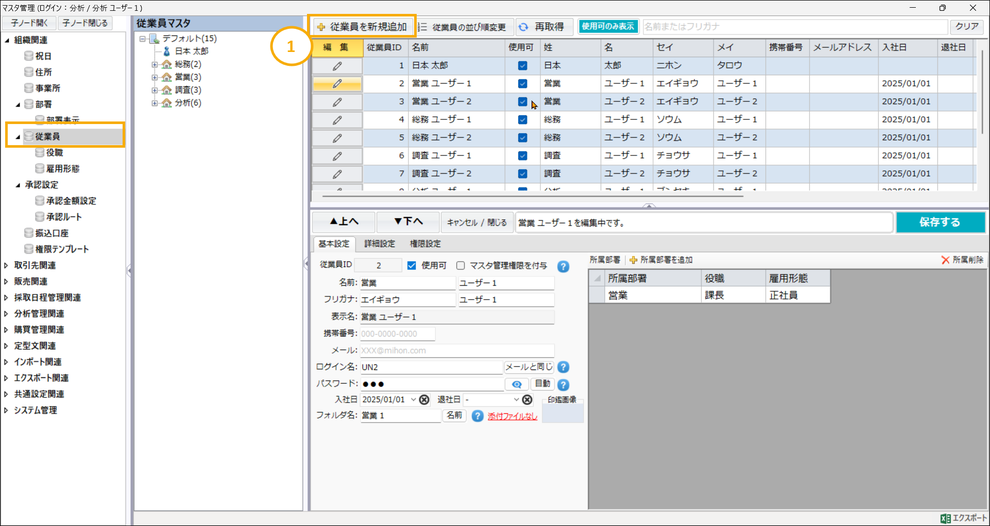The height and width of the screenshot is (526, 990).
Task: Click the 所属削除 red X icon
Action: (x=945, y=260)
